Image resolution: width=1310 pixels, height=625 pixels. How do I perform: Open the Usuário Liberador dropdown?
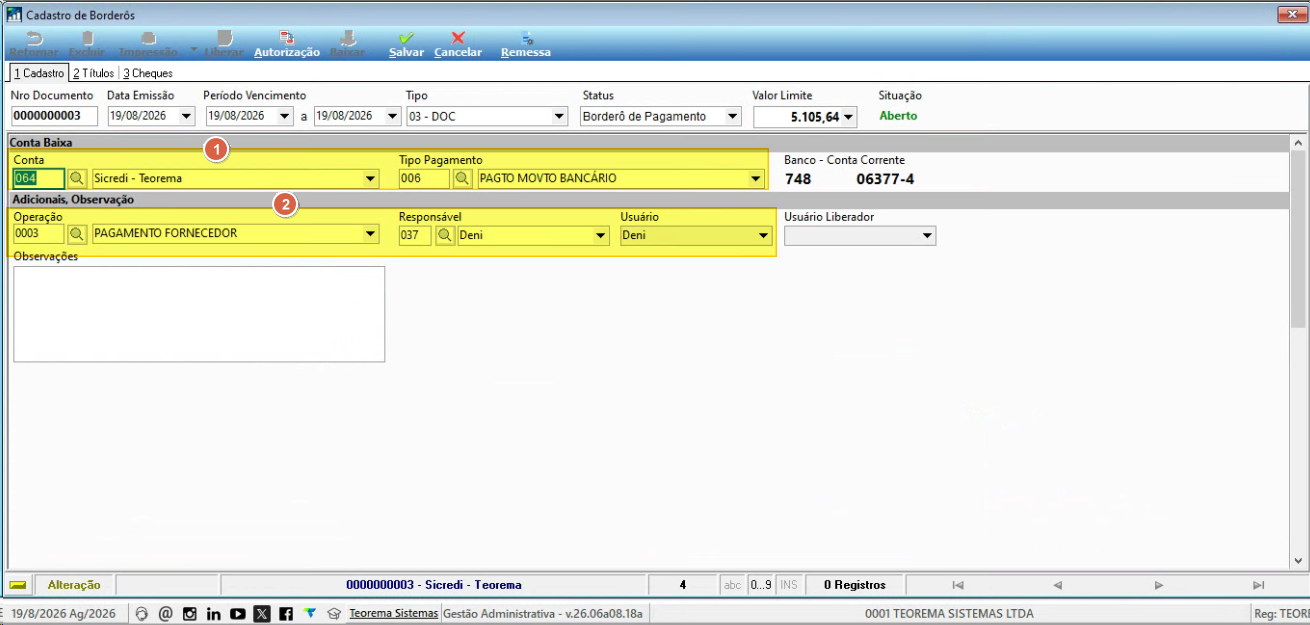pyautogui.click(x=928, y=236)
